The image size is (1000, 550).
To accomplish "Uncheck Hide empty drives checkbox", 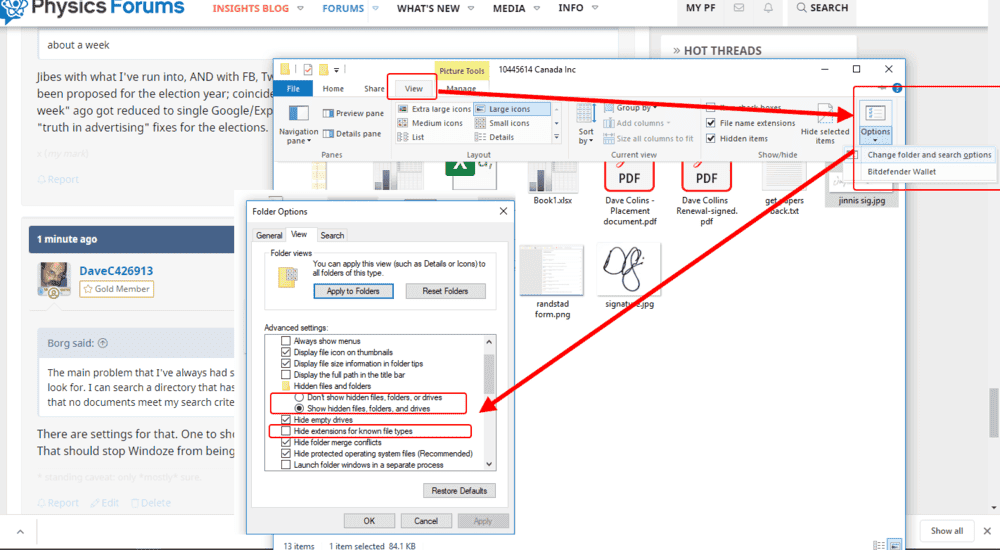I will coord(286,420).
